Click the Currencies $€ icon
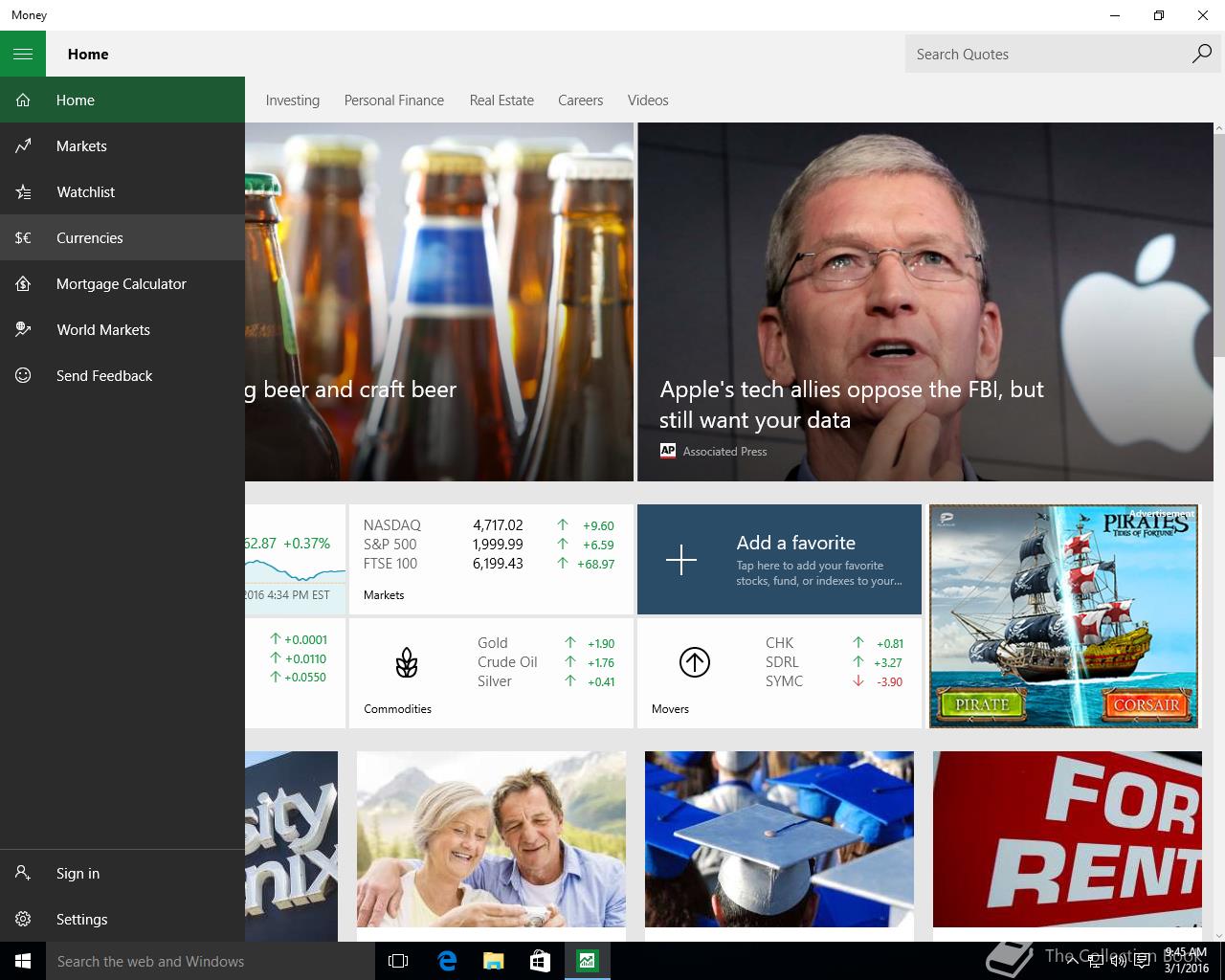This screenshot has height=980, width=1225. pyautogui.click(x=23, y=237)
